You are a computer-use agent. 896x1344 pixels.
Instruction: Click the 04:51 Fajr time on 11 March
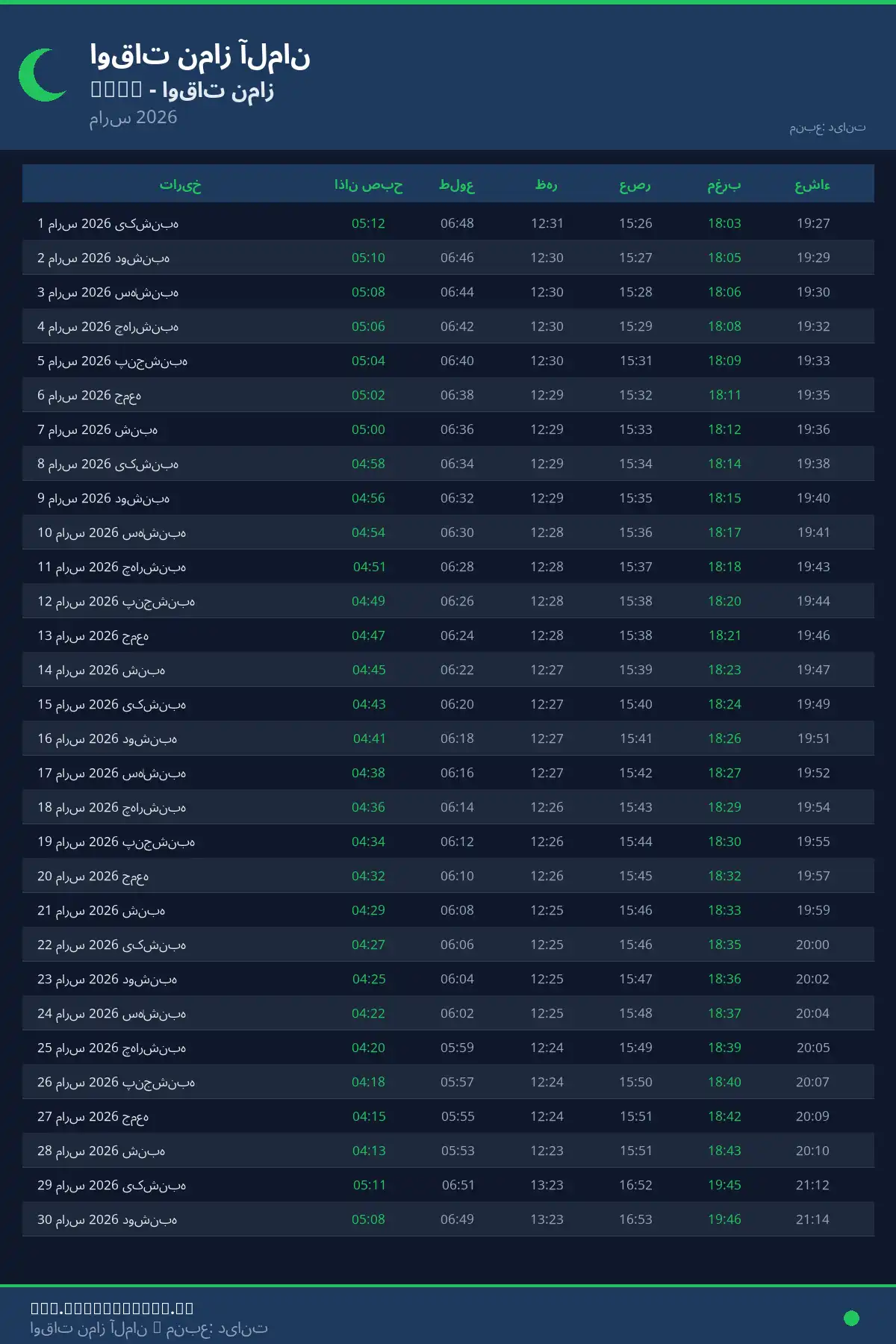[x=369, y=567]
